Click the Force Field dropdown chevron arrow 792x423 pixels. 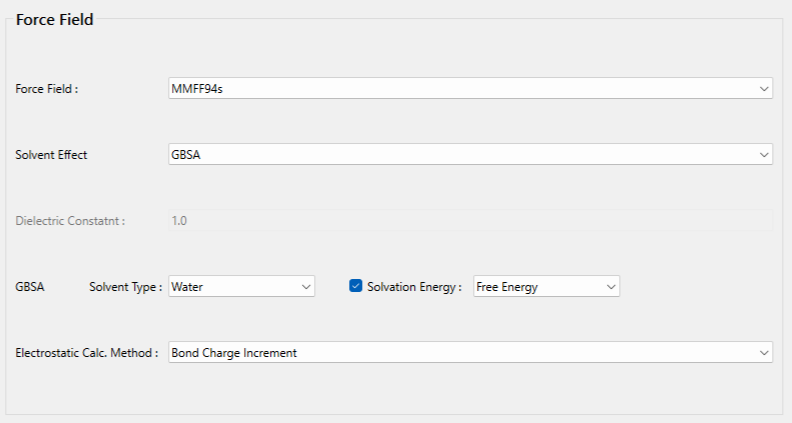[763, 88]
